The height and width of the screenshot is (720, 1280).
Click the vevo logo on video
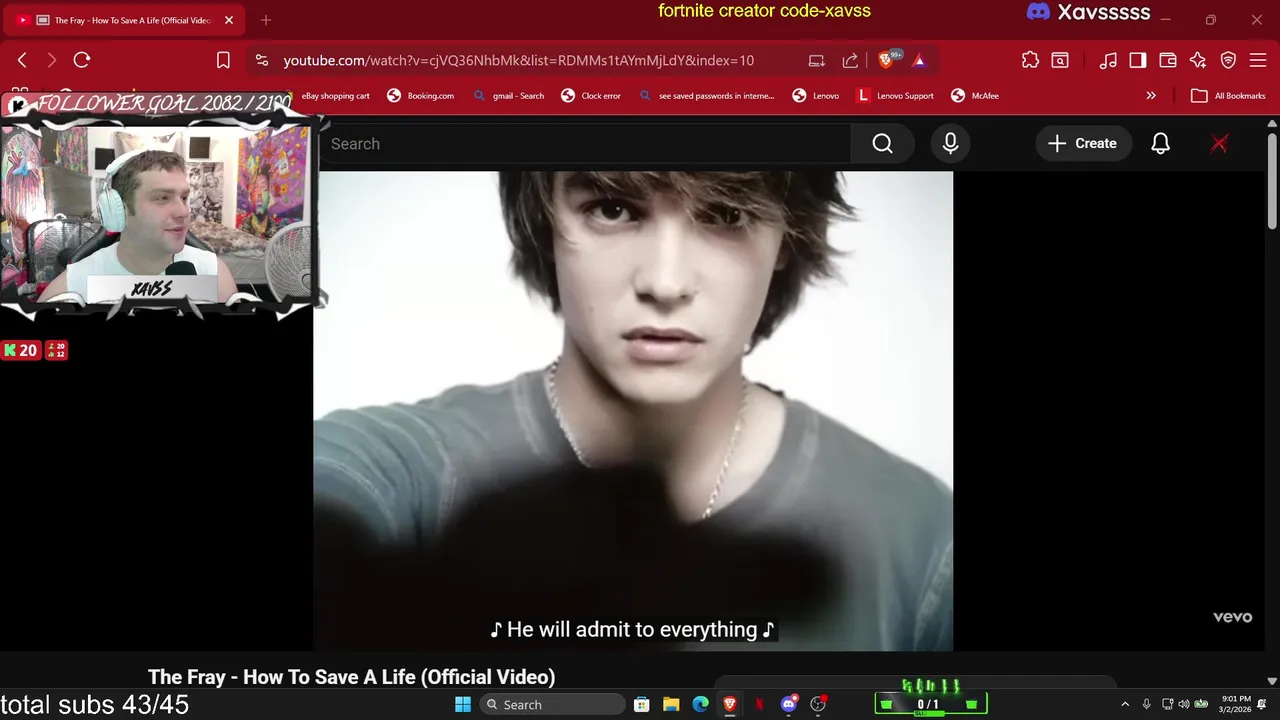coord(1232,617)
